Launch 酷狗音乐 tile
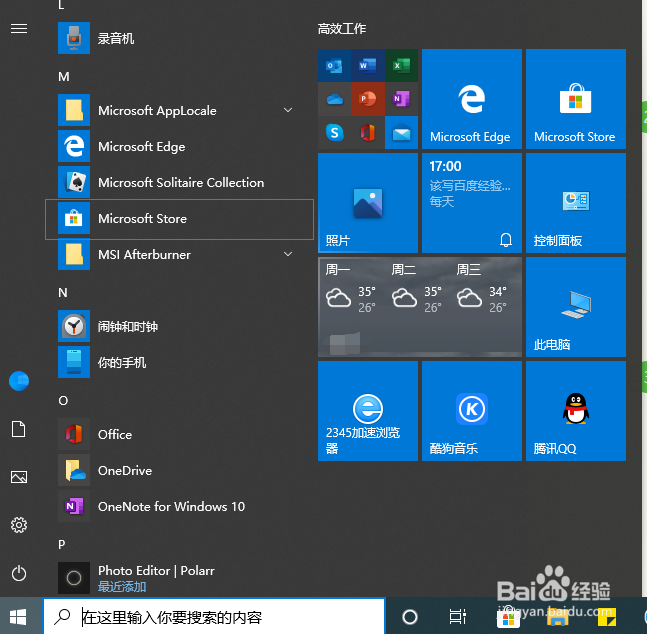This screenshot has height=634, width=647. (472, 411)
